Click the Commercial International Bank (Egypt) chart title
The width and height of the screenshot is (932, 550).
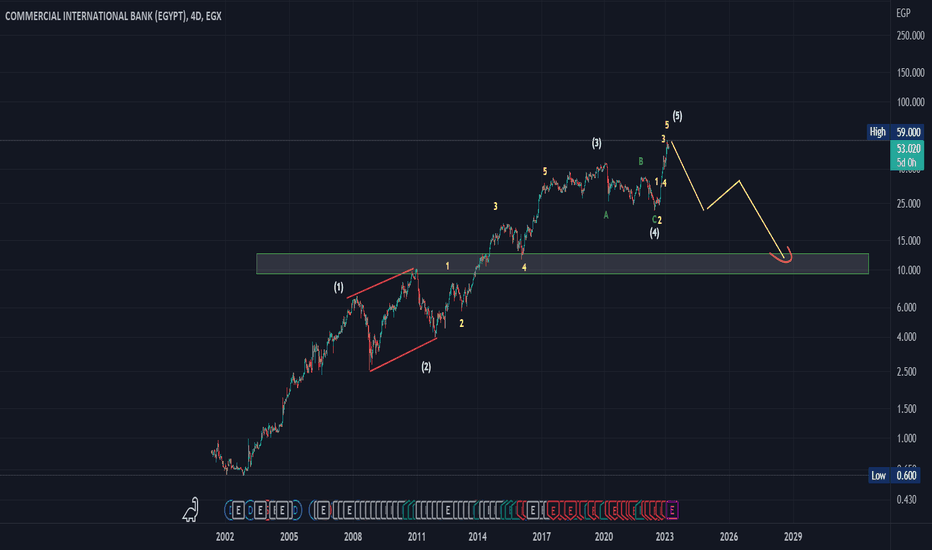113,16
